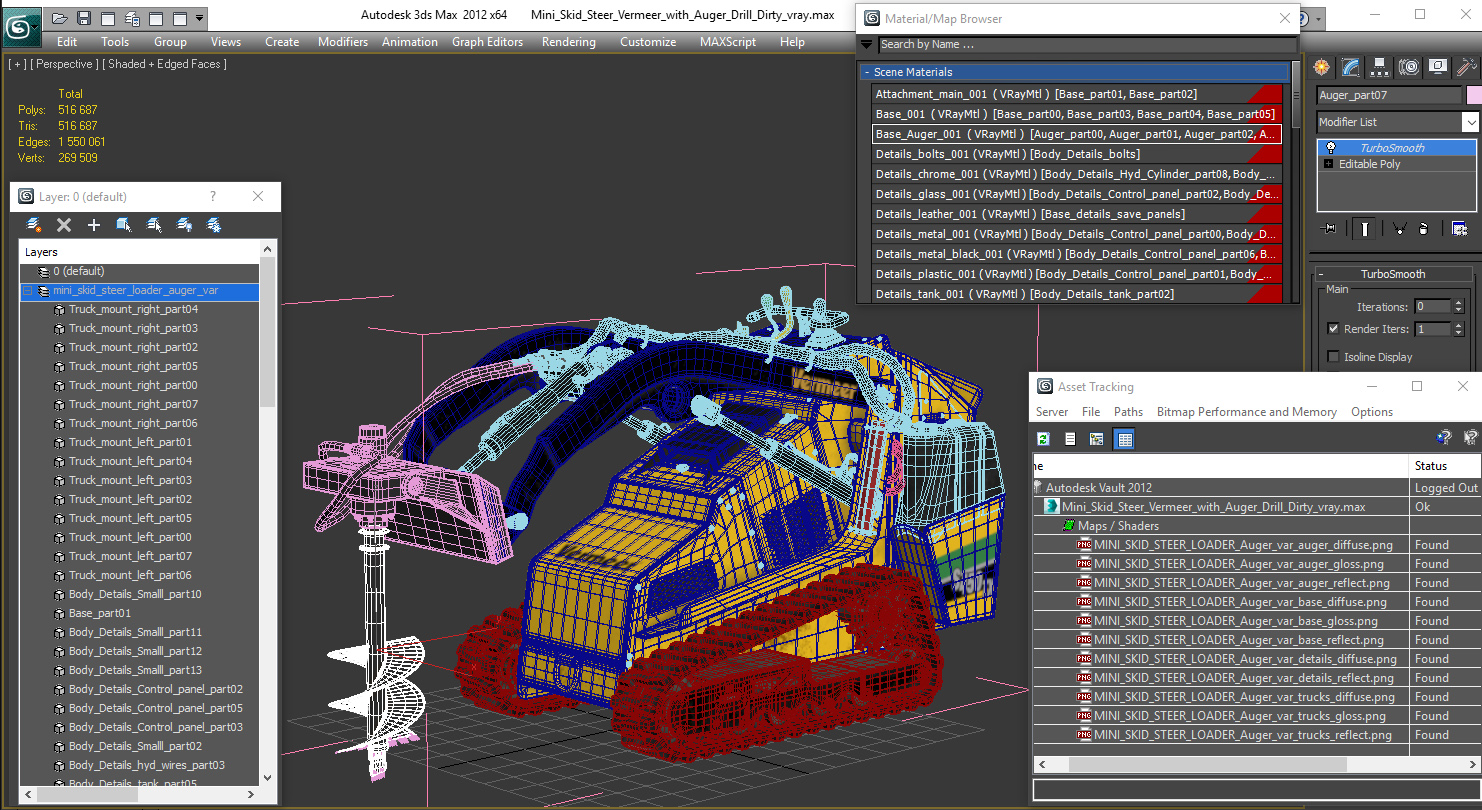The width and height of the screenshot is (1482, 810).
Task: Open the Modifier List dropdown
Action: (x=1470, y=122)
